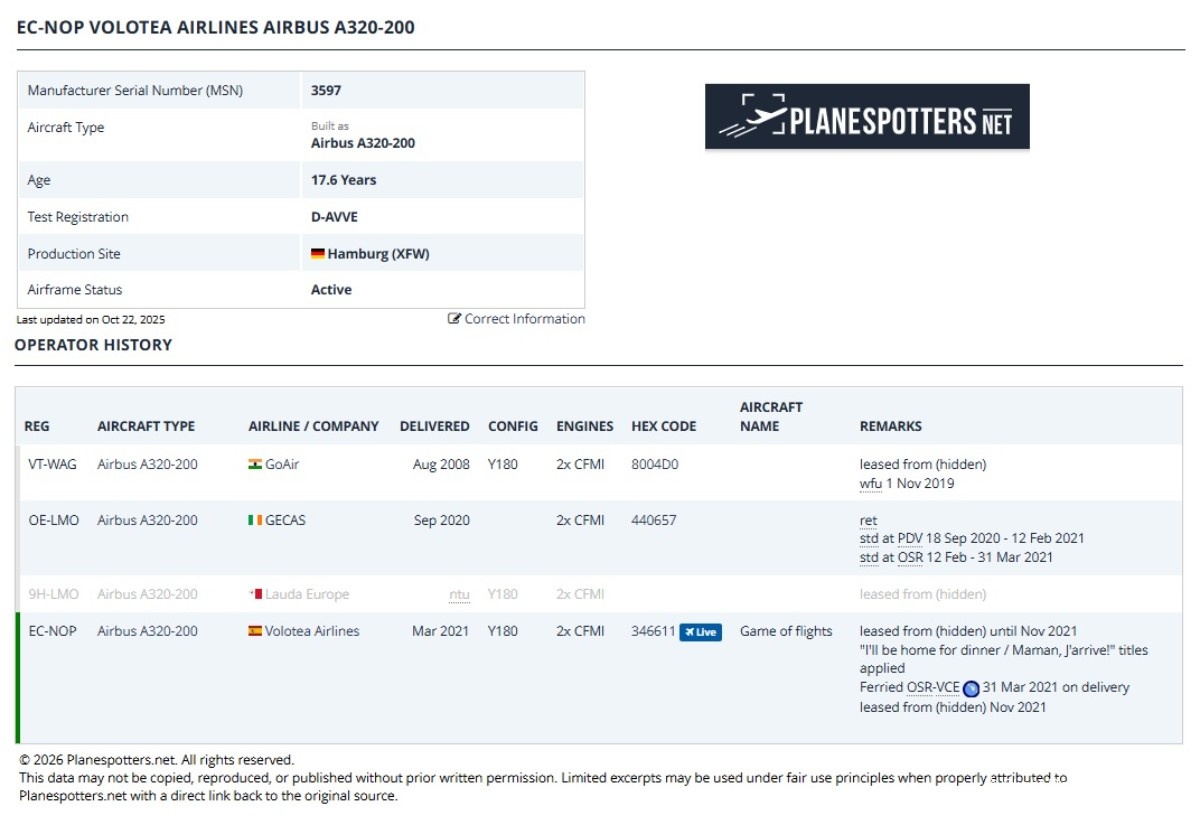Click the PDV airport code link
1200x819 pixels.
910,539
